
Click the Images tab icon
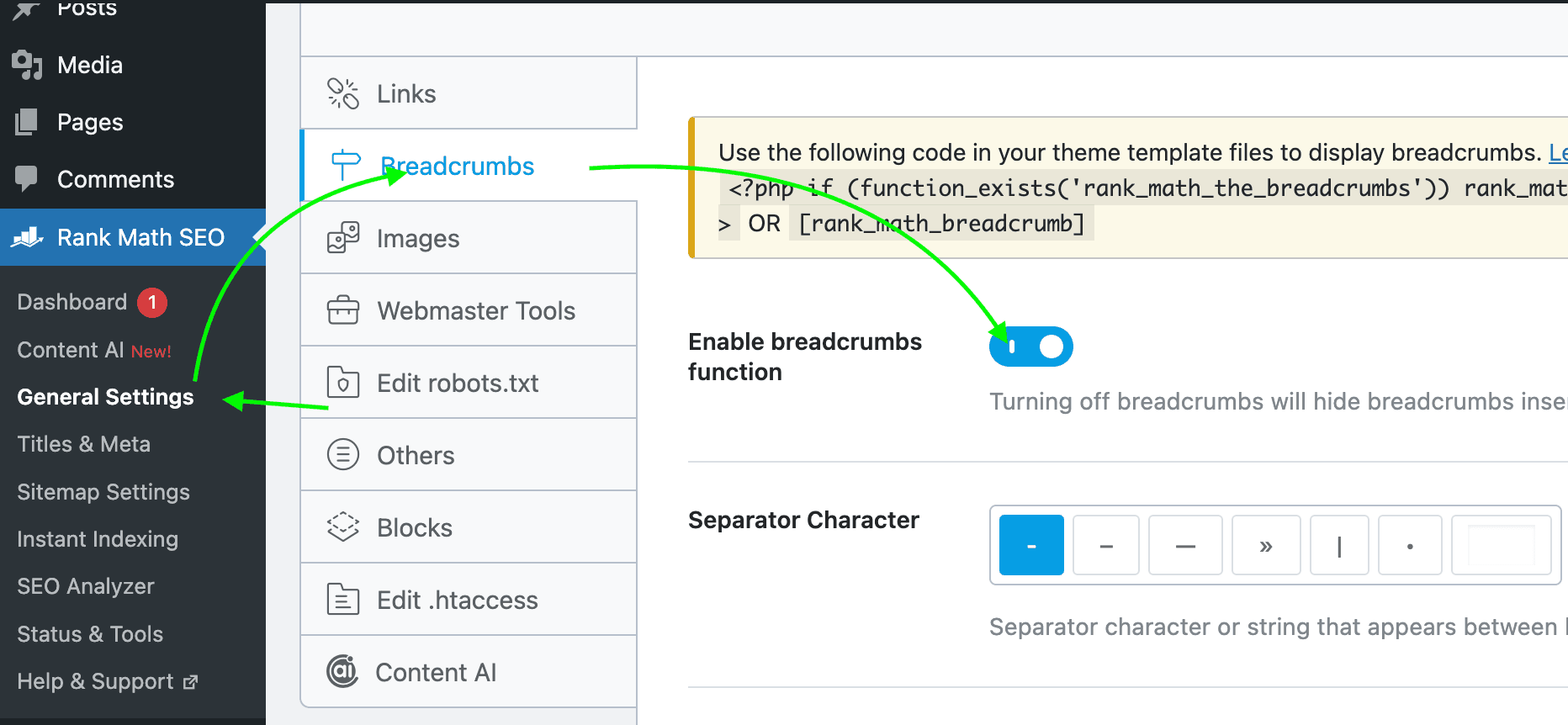click(343, 238)
